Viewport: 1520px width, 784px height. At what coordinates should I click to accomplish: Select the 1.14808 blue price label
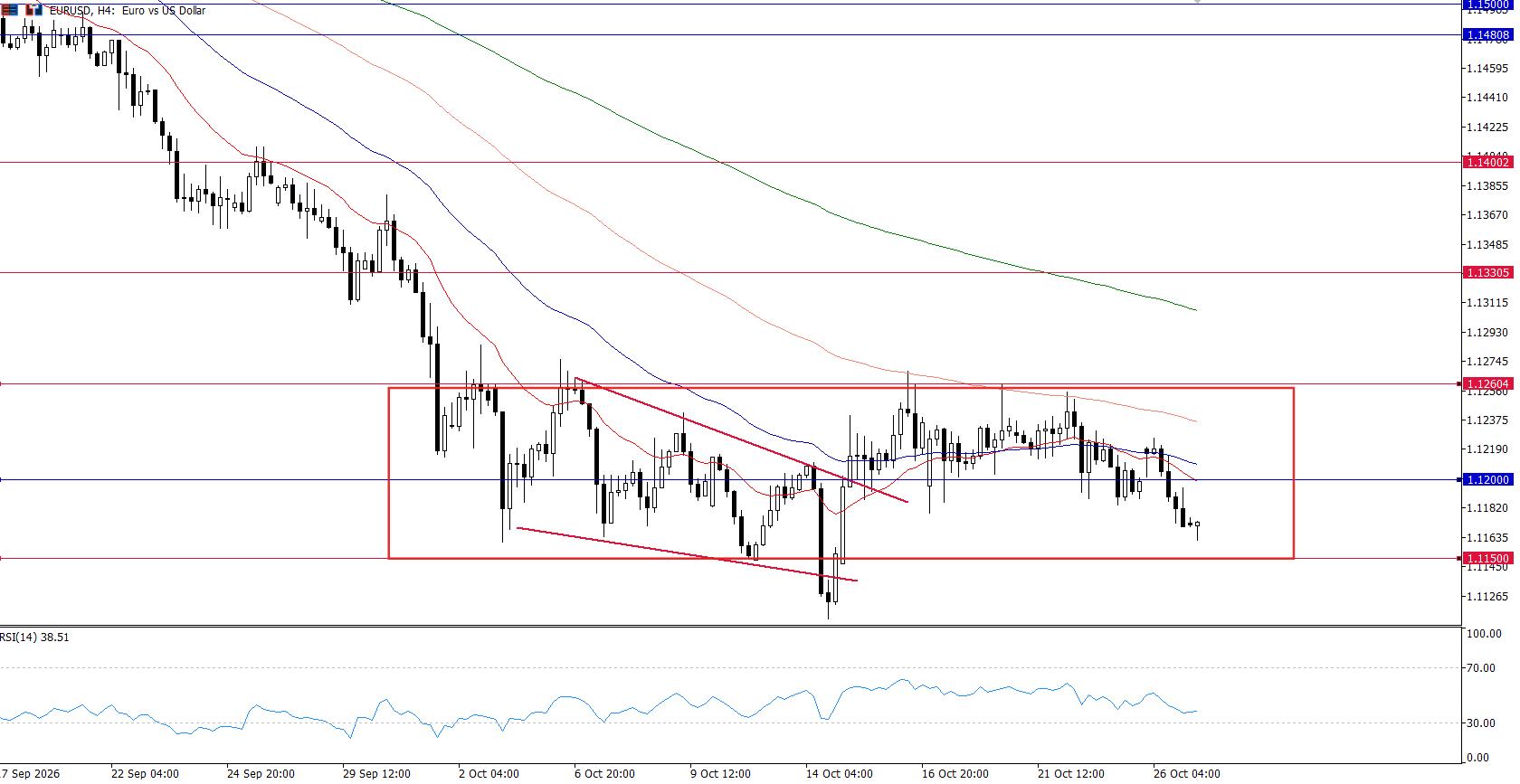click(x=1487, y=35)
